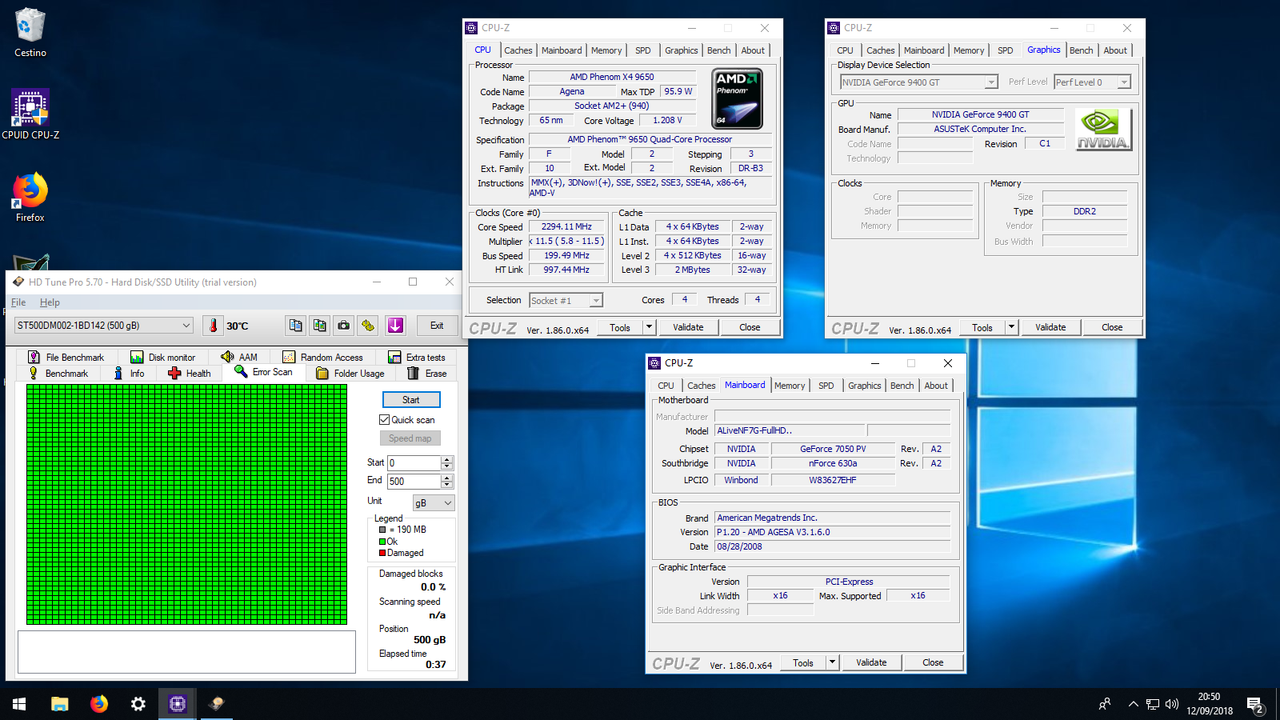Adjust End value stepper

point(447,481)
